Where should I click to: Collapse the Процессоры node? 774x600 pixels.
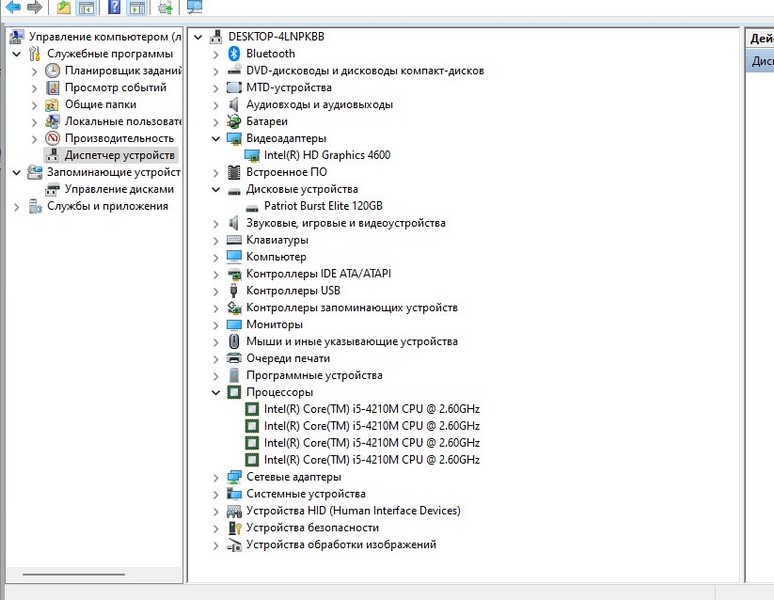[216, 393]
